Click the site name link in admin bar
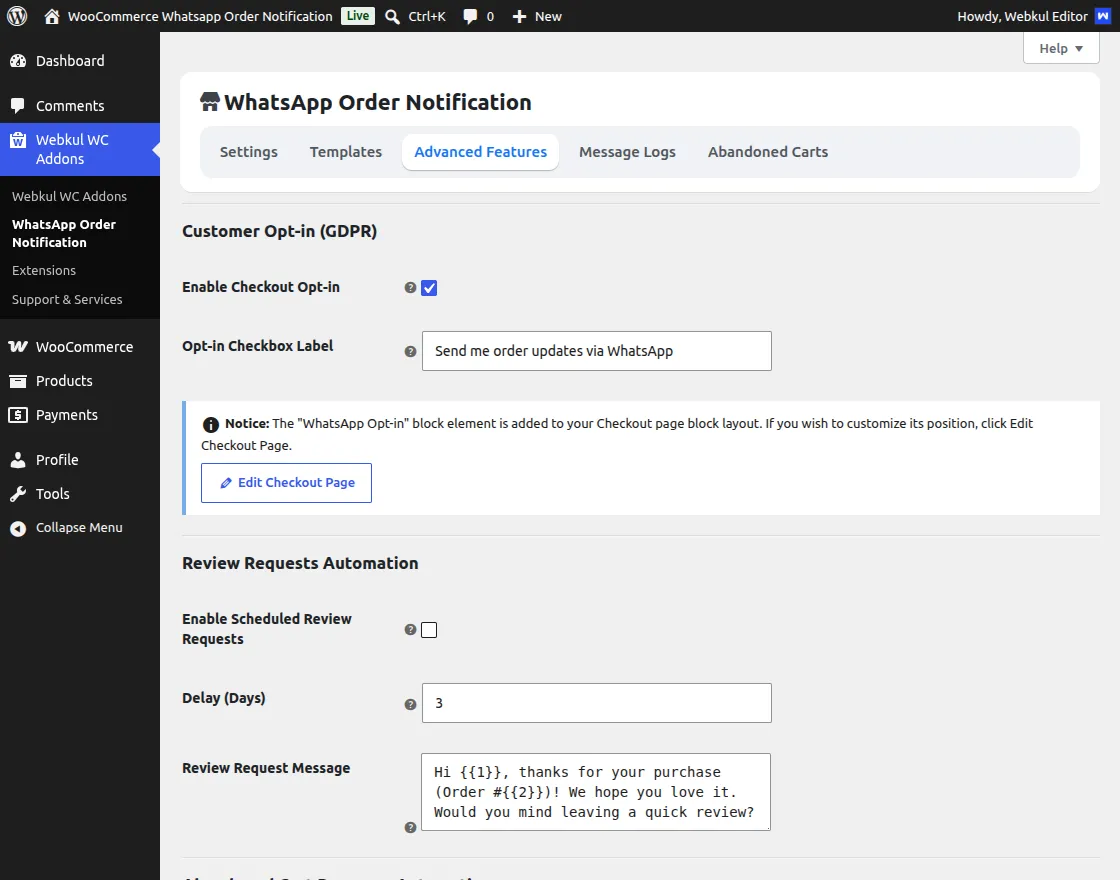This screenshot has width=1120, height=880. point(200,16)
